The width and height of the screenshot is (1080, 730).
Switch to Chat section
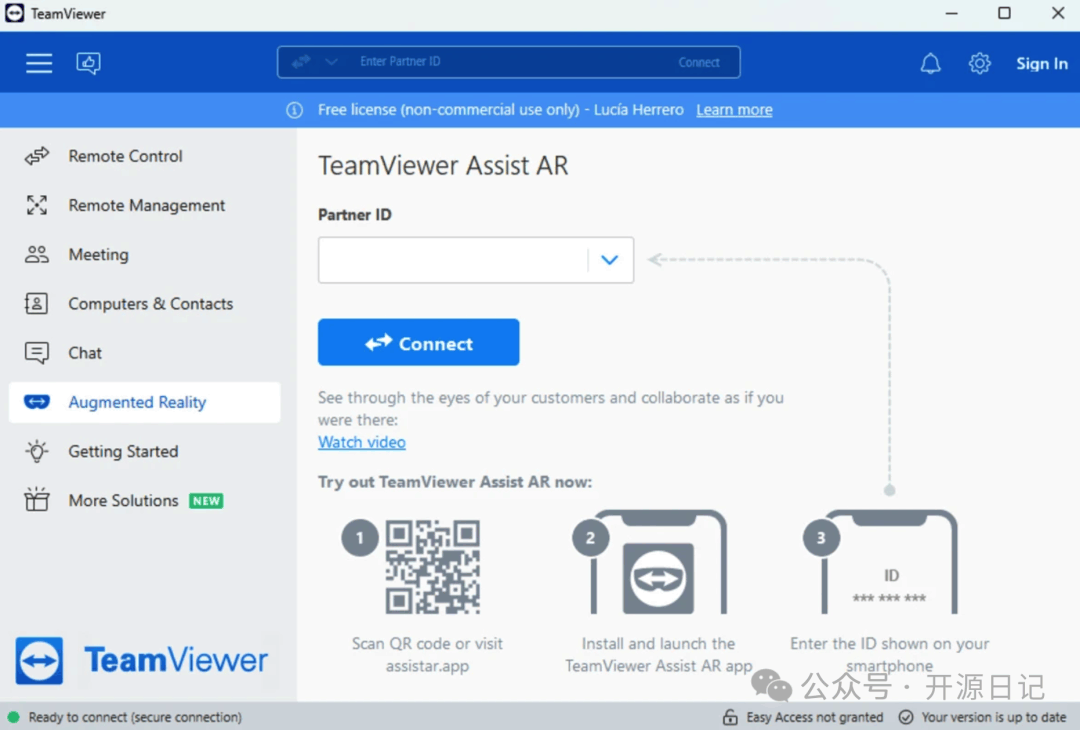[x=145, y=353]
